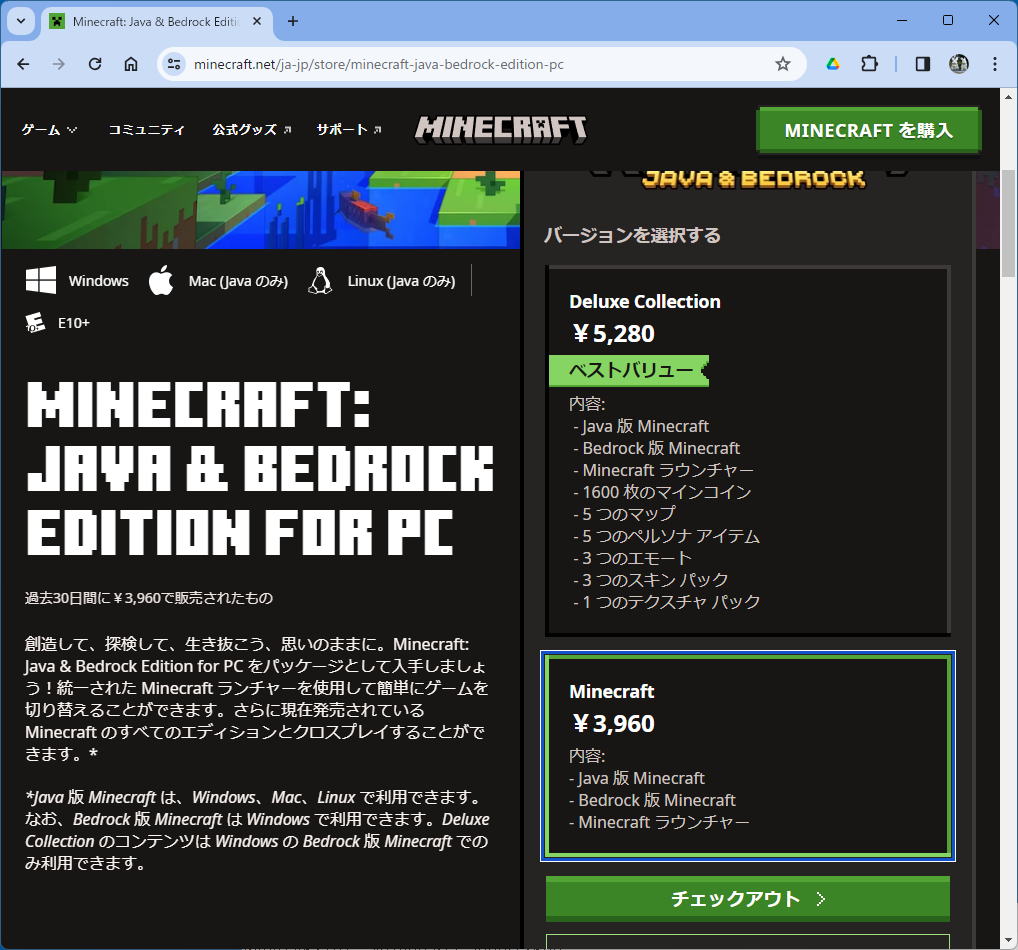Open the 公式グッズ menu link
1018x950 pixels.
[251, 130]
